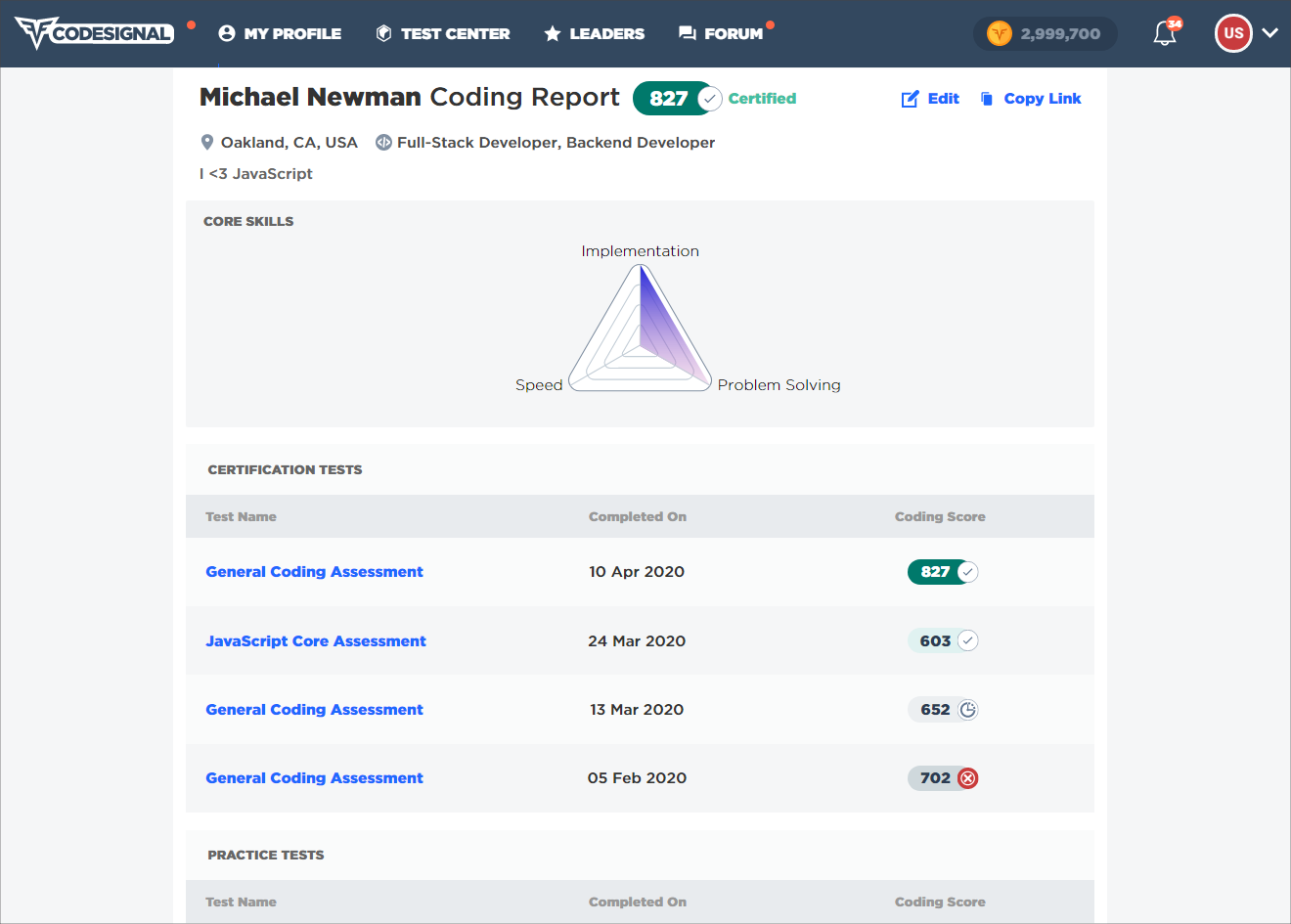
Task: Click the Test Center shield icon
Action: [384, 33]
